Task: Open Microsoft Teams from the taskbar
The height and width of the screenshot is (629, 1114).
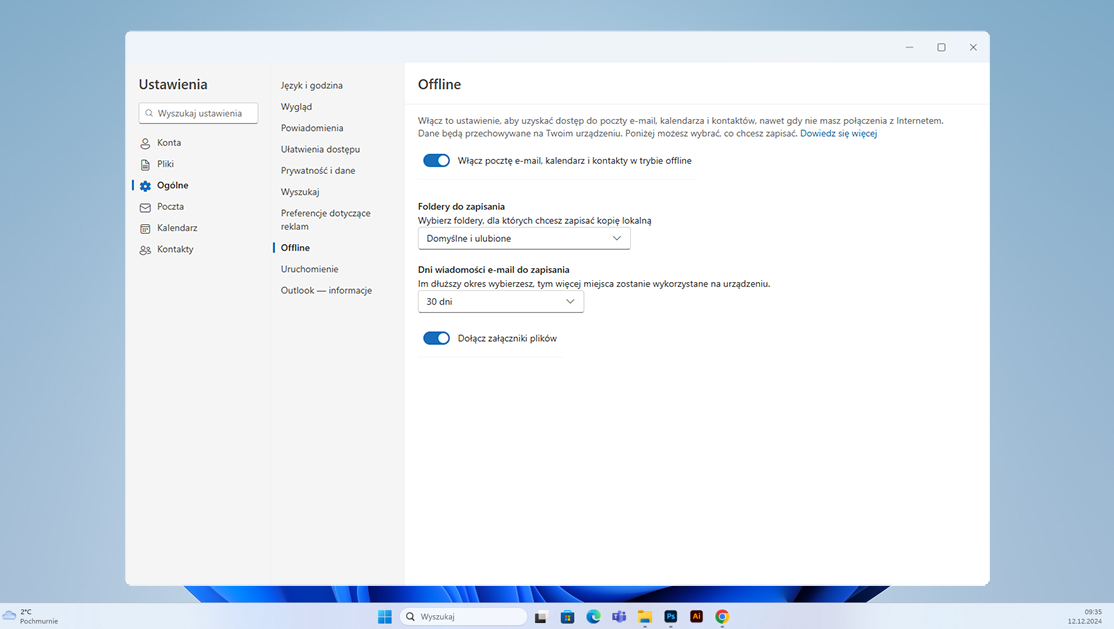Action: click(619, 616)
